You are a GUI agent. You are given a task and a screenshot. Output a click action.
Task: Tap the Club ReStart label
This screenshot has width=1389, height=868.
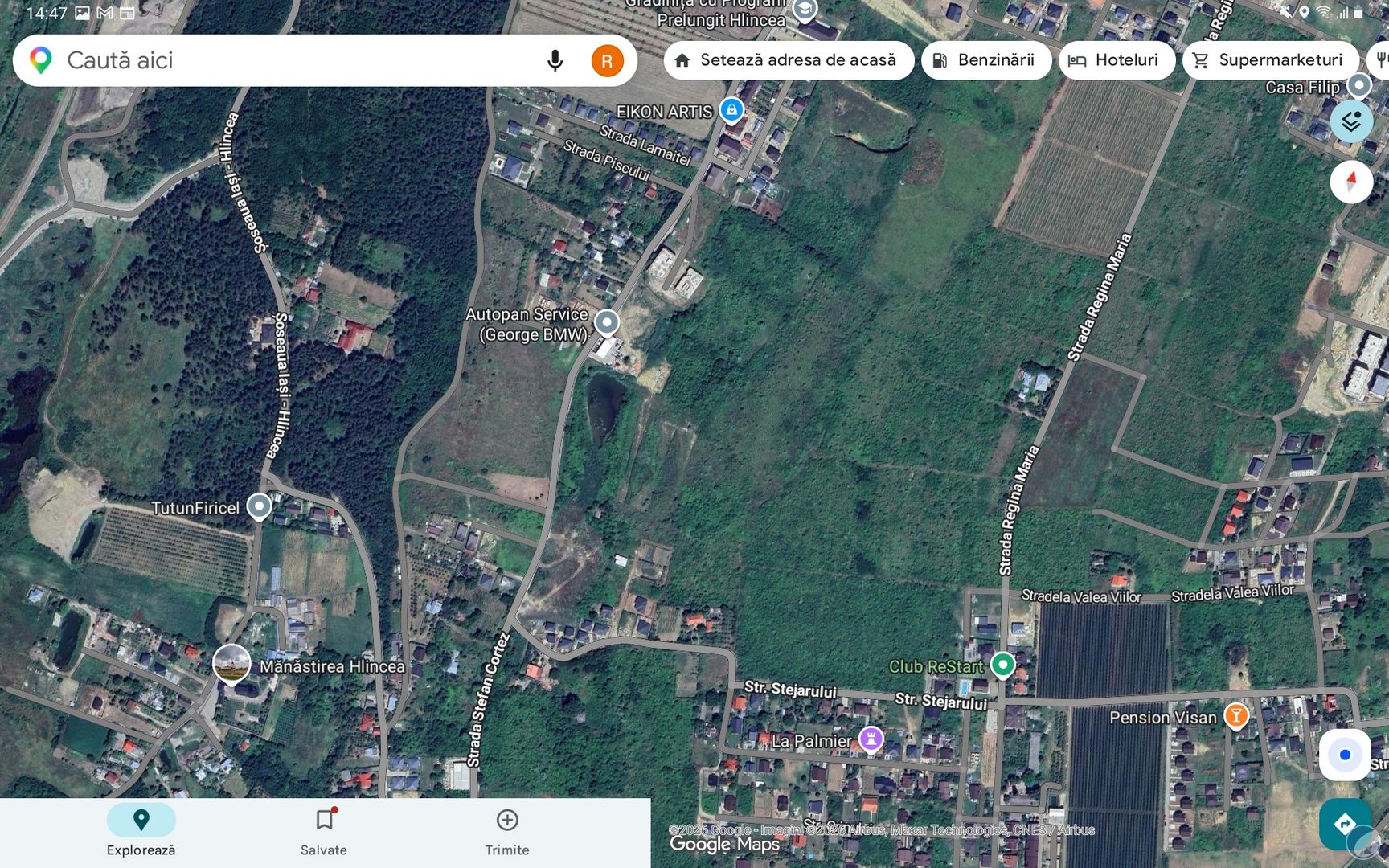[x=936, y=666]
